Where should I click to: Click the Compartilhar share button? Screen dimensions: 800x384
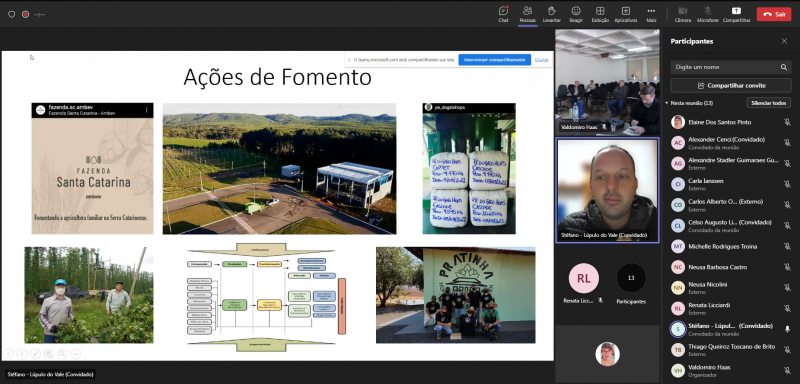pyautogui.click(x=736, y=14)
